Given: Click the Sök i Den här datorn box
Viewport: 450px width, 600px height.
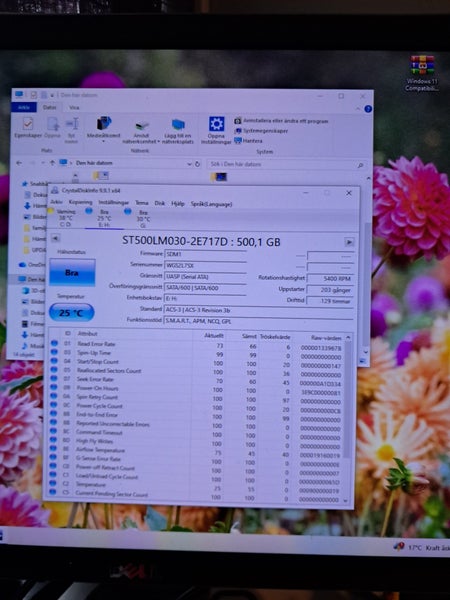Looking at the screenshot, I should point(286,165).
